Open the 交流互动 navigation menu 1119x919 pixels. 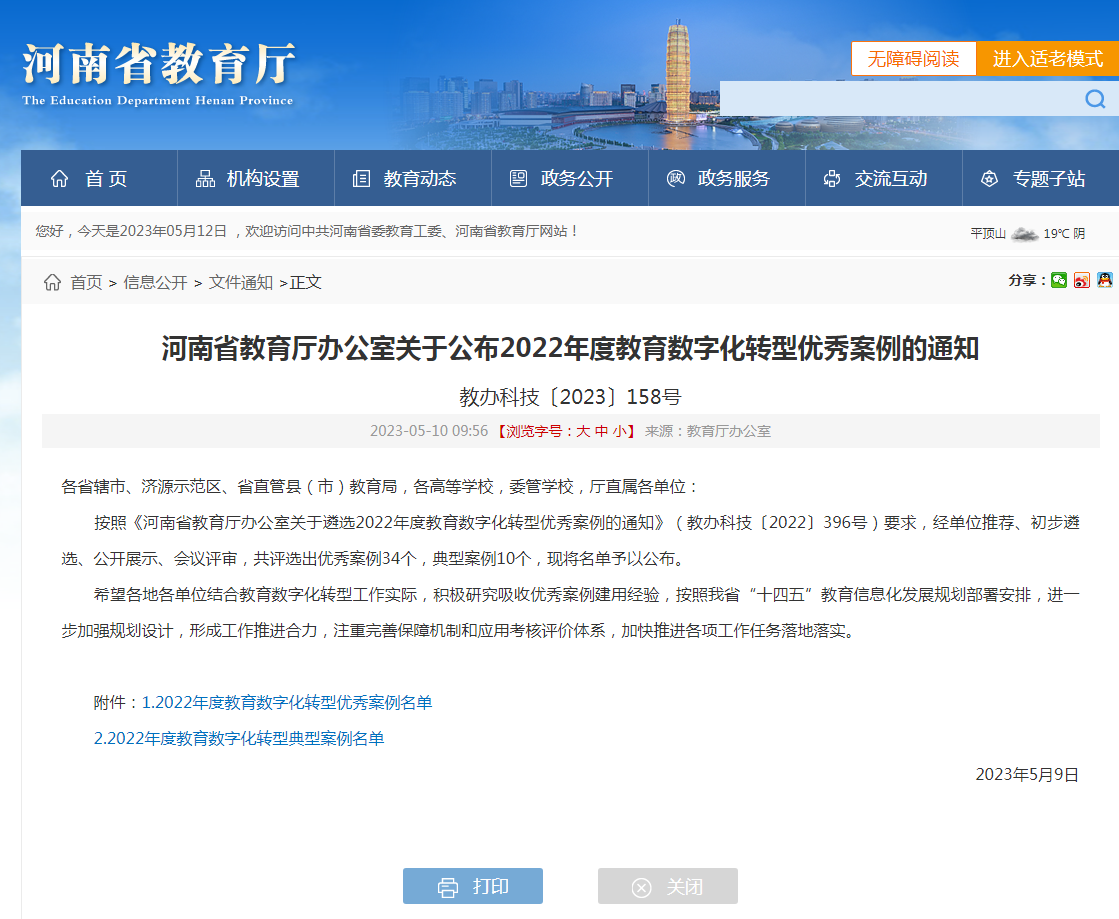click(x=883, y=178)
